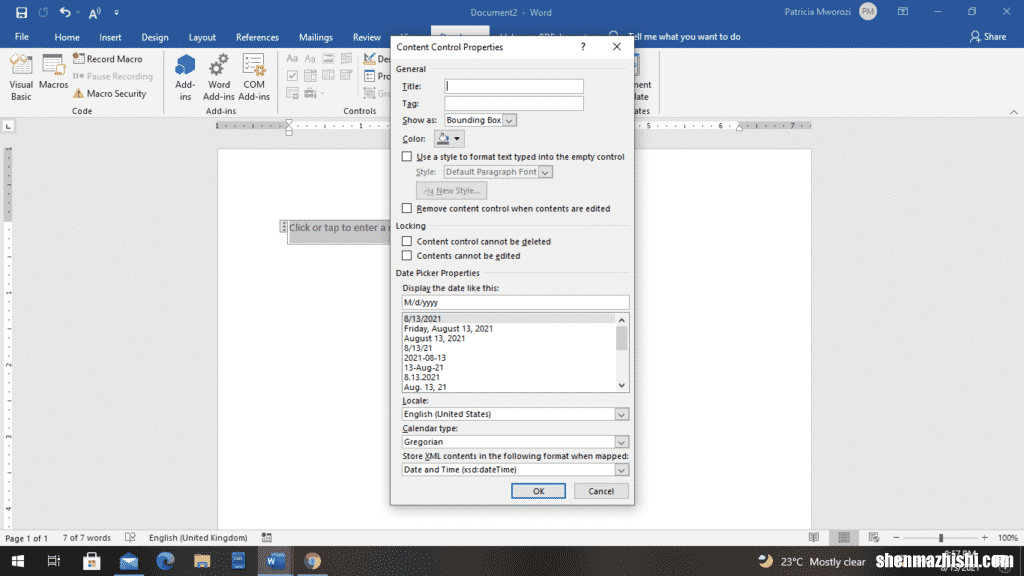Click Tell me what you want to do
The width and height of the screenshot is (1024, 576).
[x=684, y=37]
